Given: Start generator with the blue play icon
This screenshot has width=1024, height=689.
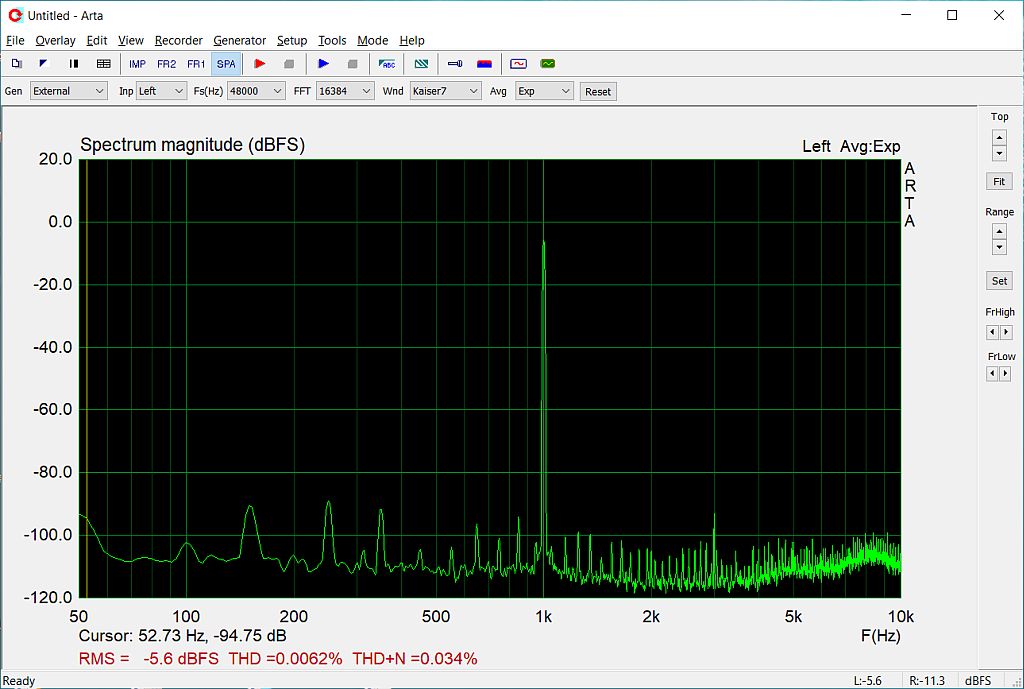Looking at the screenshot, I should [323, 63].
